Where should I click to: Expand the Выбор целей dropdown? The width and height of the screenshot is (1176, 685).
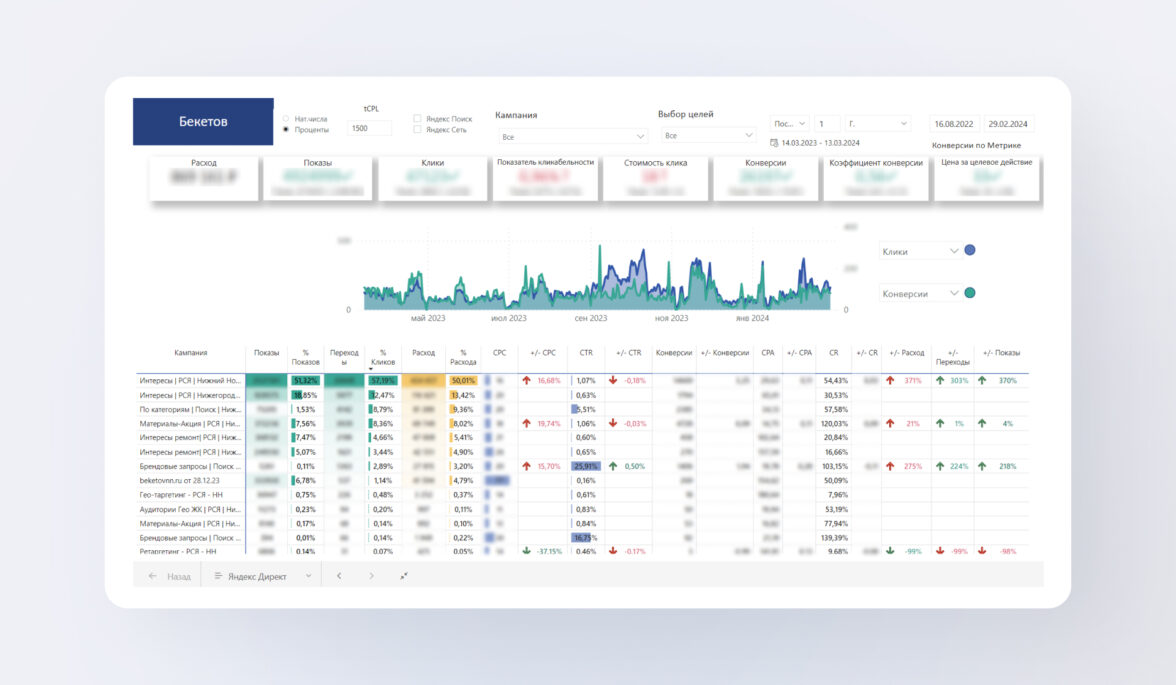coord(709,135)
